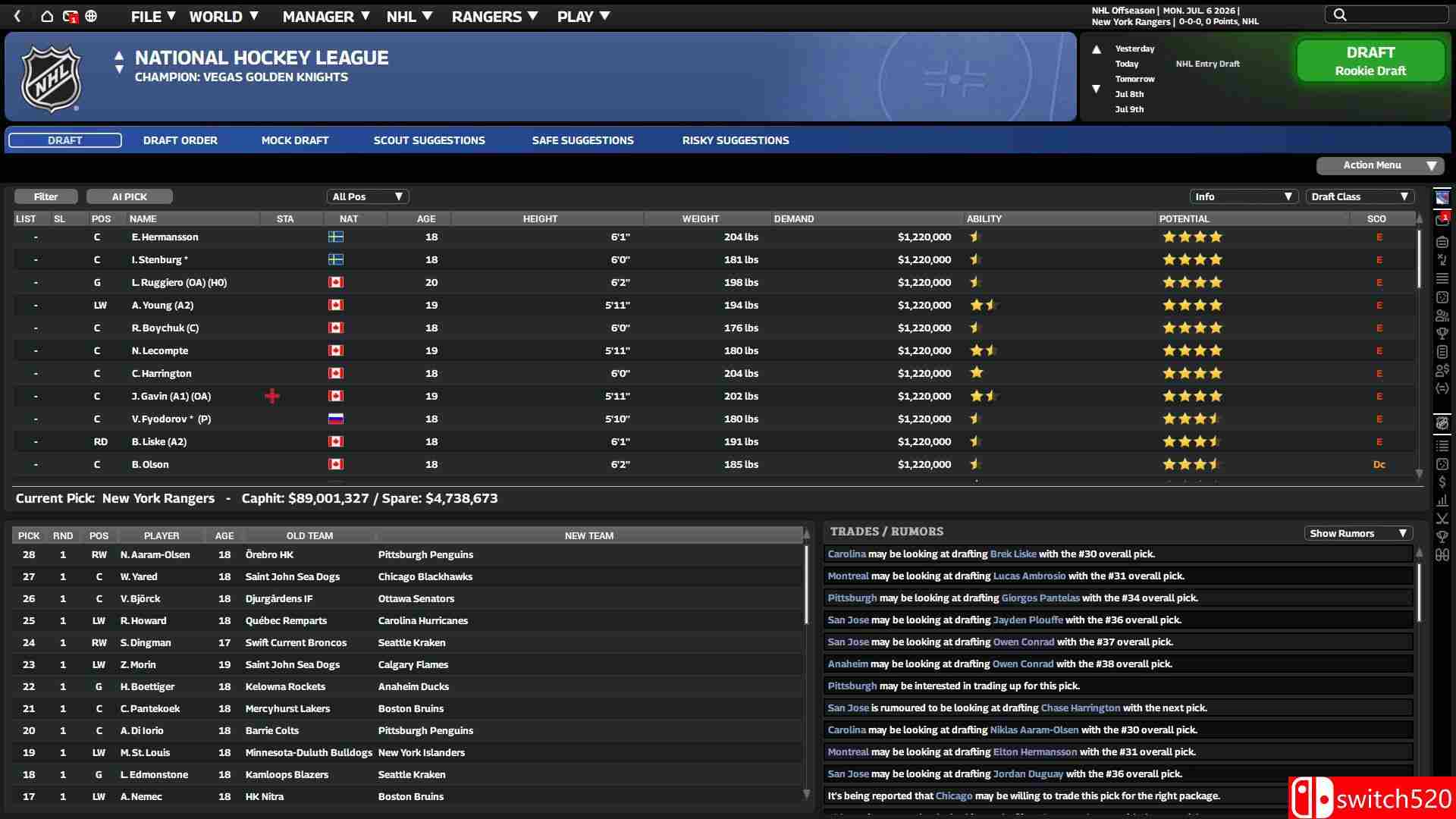Click the back arrow navigation icon
This screenshot has width=1456, height=819.
(16, 15)
